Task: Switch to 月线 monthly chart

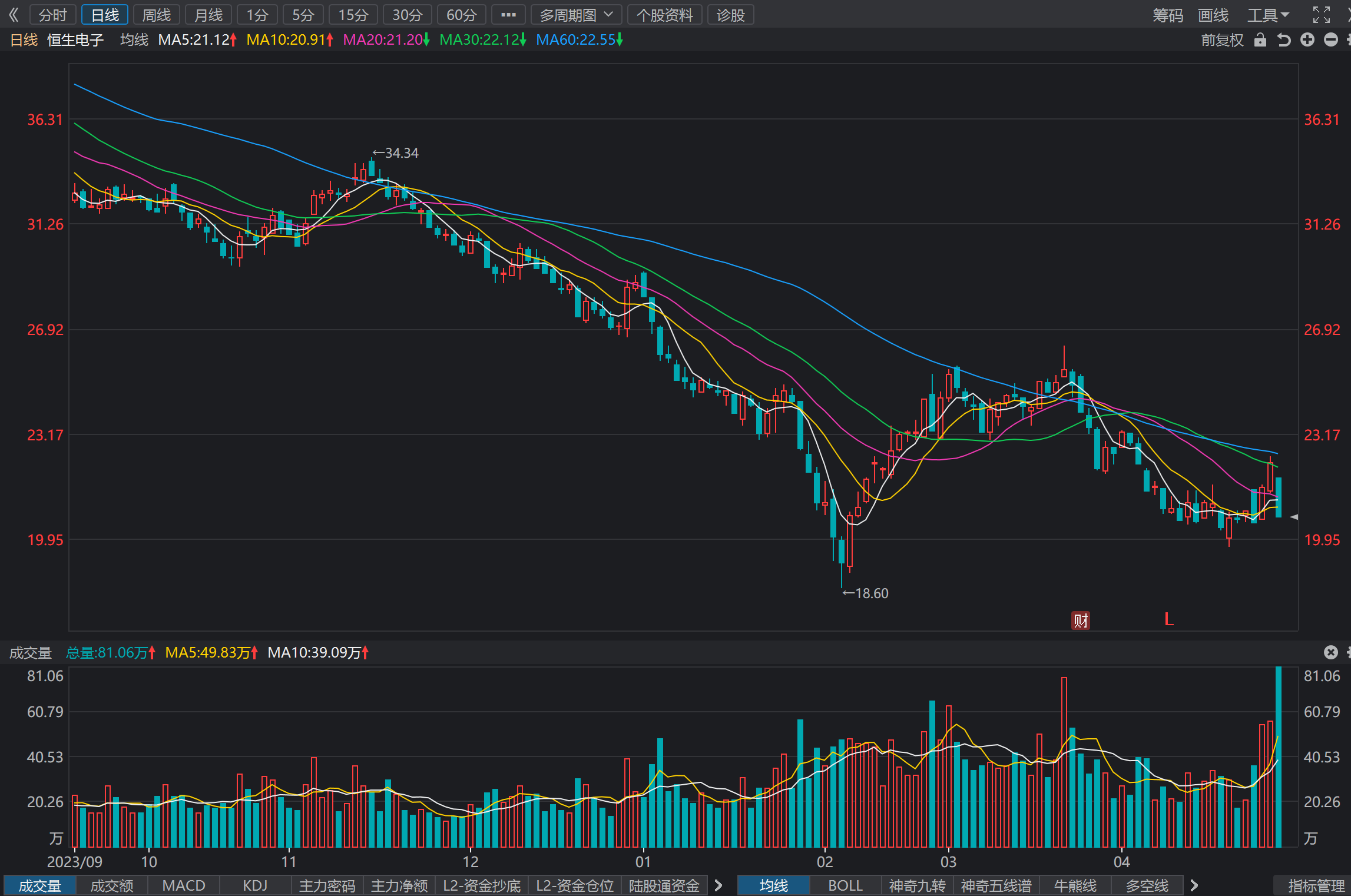Action: point(208,15)
